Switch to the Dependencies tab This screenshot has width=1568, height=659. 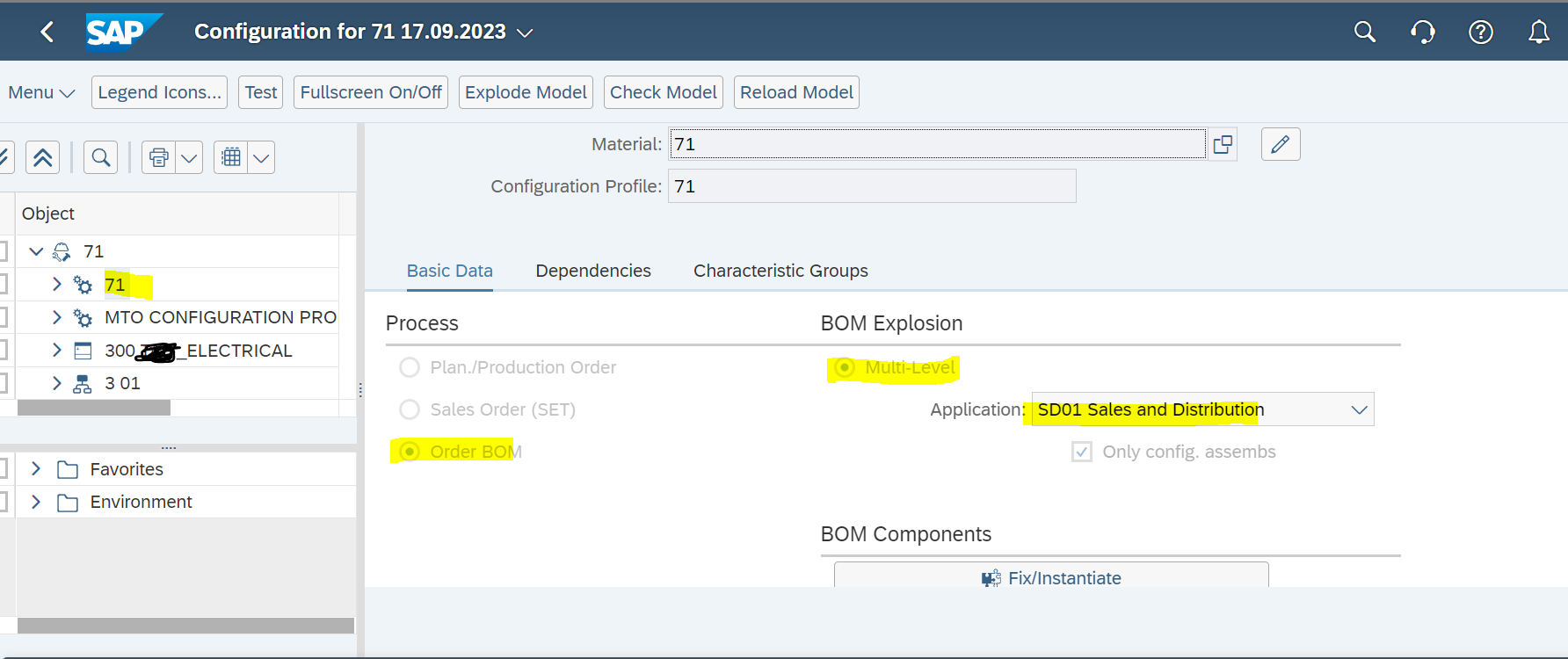tap(593, 271)
